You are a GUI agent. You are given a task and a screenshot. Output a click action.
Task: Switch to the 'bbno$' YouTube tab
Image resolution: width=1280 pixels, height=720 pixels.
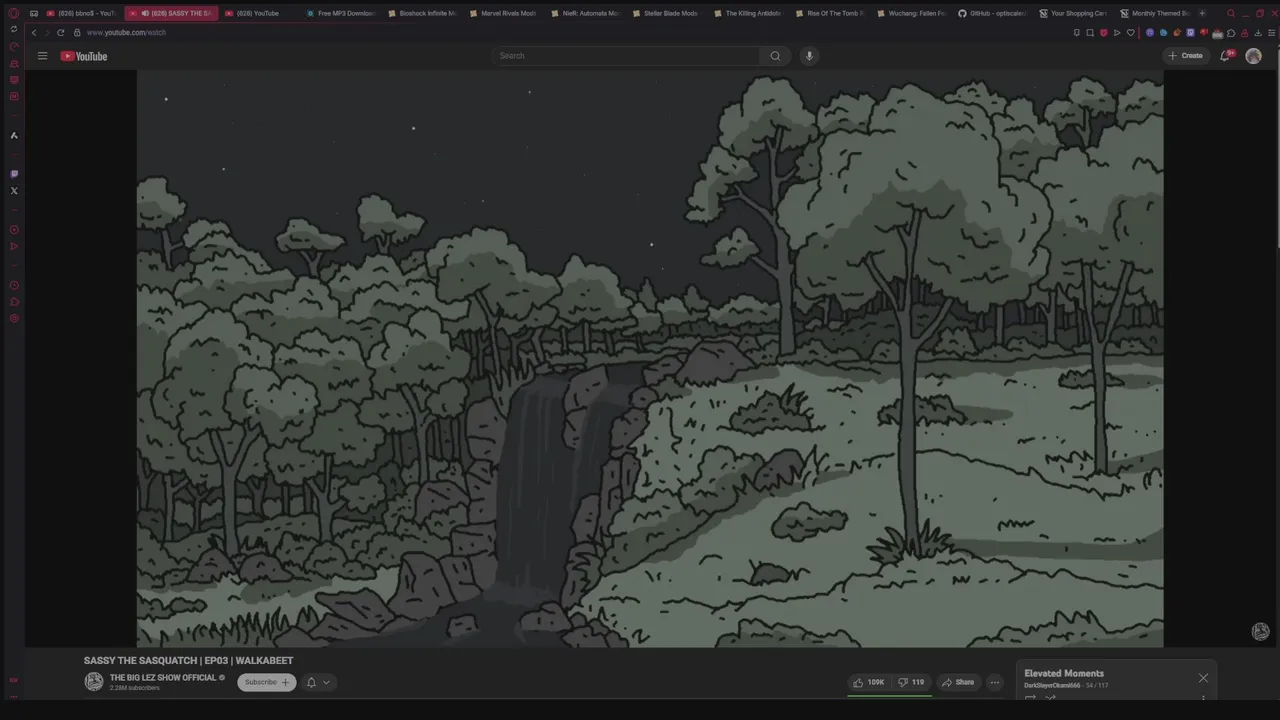coord(82,13)
